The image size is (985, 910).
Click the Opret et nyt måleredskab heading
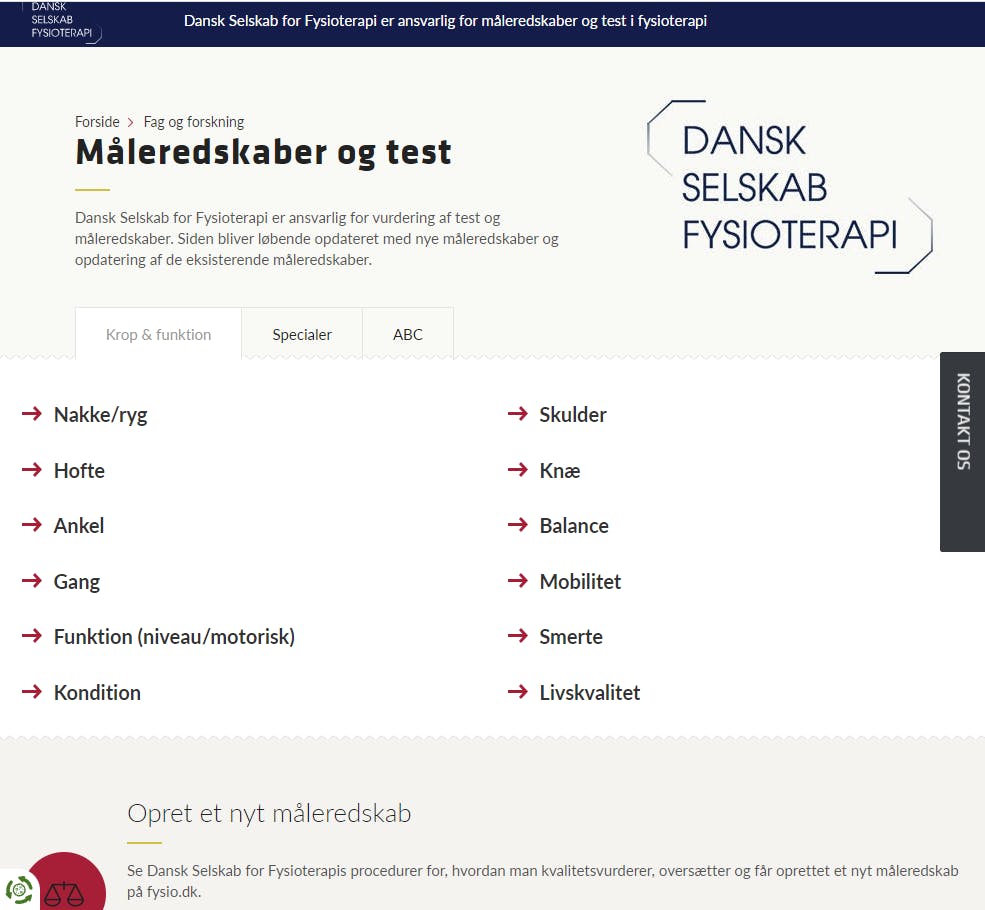tap(269, 813)
